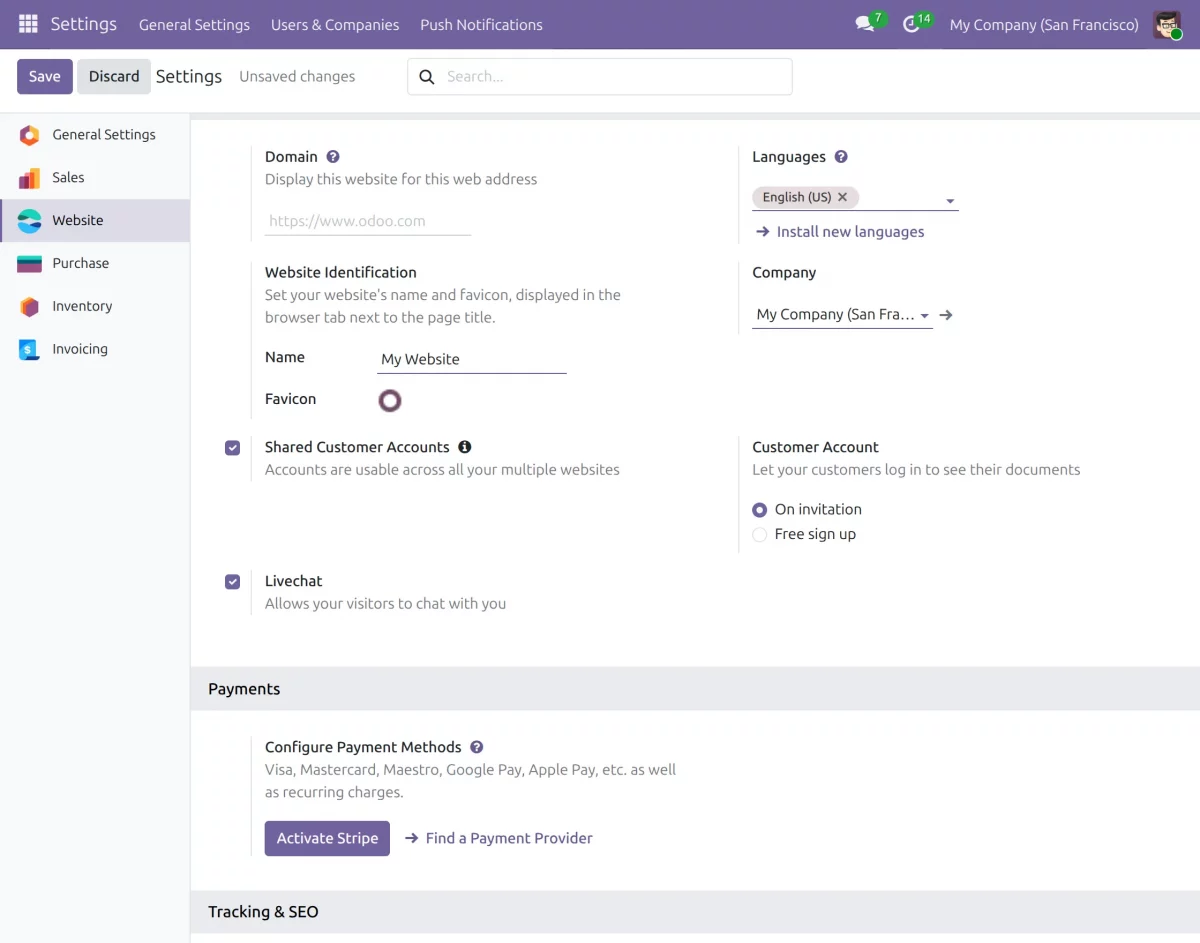This screenshot has height=943, width=1200.
Task: Open the apps grid menu icon
Action: click(28, 24)
